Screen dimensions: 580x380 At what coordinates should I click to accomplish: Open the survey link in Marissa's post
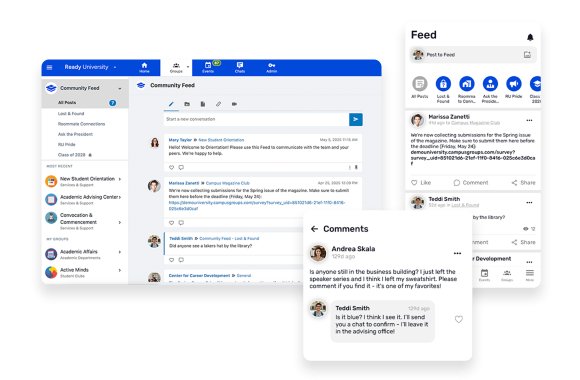[257, 206]
